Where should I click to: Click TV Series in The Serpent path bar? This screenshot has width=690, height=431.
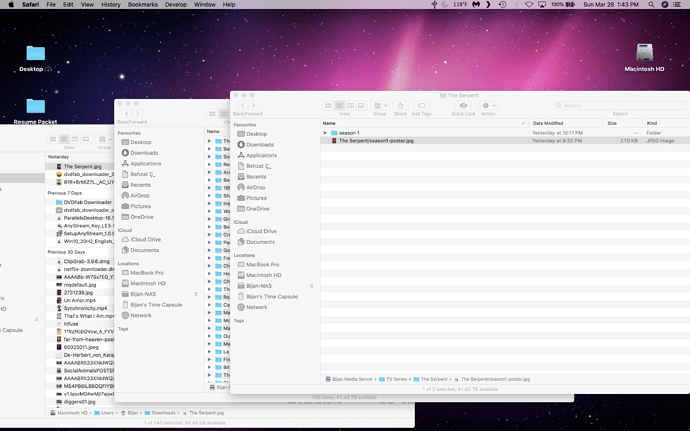(x=393, y=379)
